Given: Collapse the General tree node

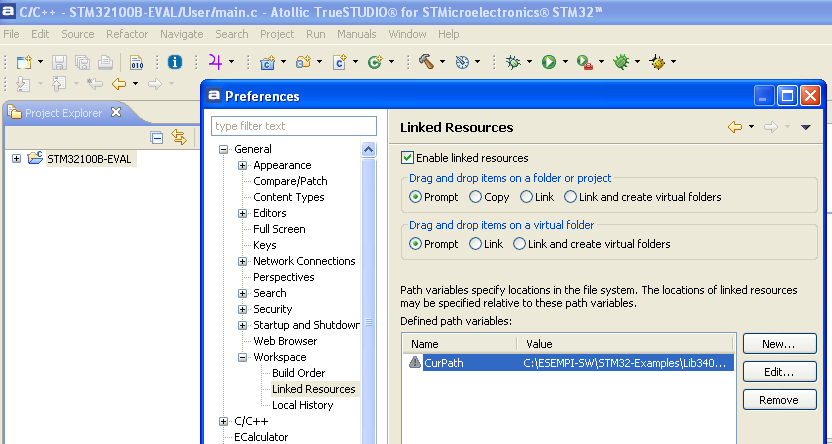Looking at the screenshot, I should click(x=223, y=150).
